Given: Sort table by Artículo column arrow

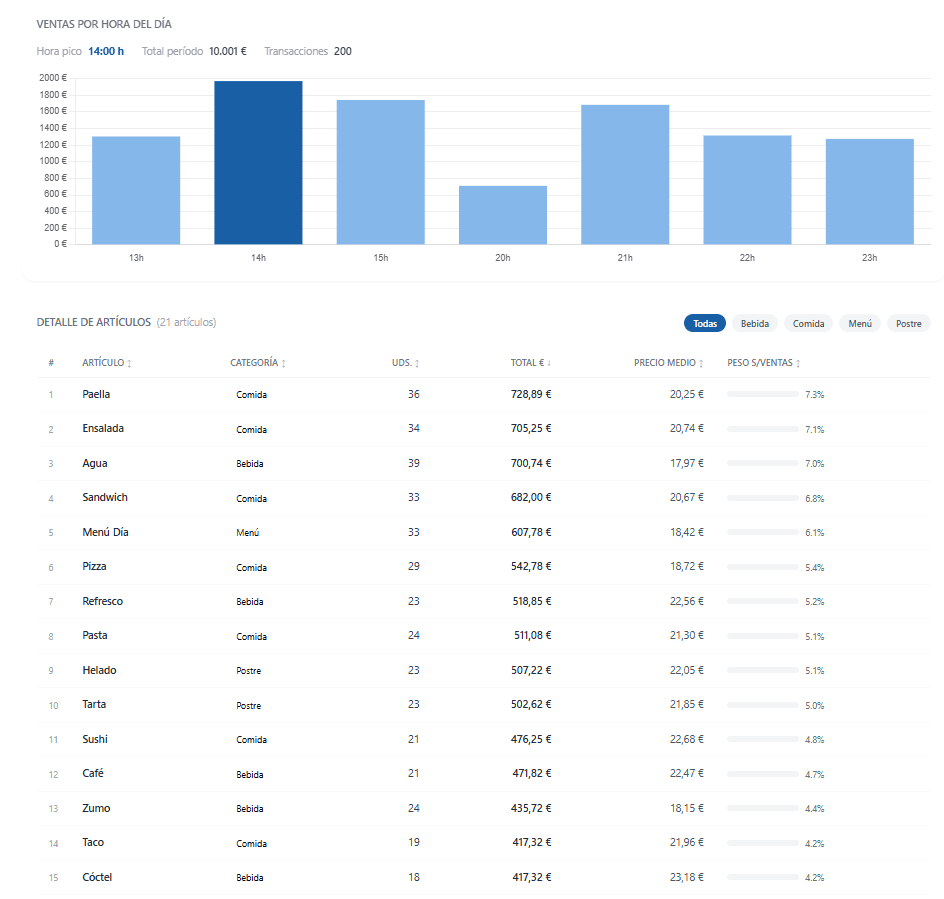Looking at the screenshot, I should pos(129,363).
